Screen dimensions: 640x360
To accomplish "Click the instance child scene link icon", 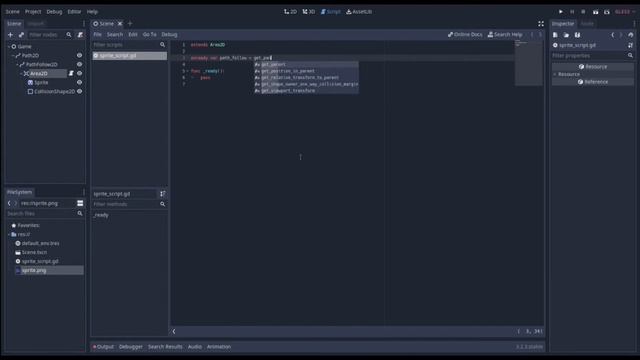I will pyautogui.click(x=21, y=35).
